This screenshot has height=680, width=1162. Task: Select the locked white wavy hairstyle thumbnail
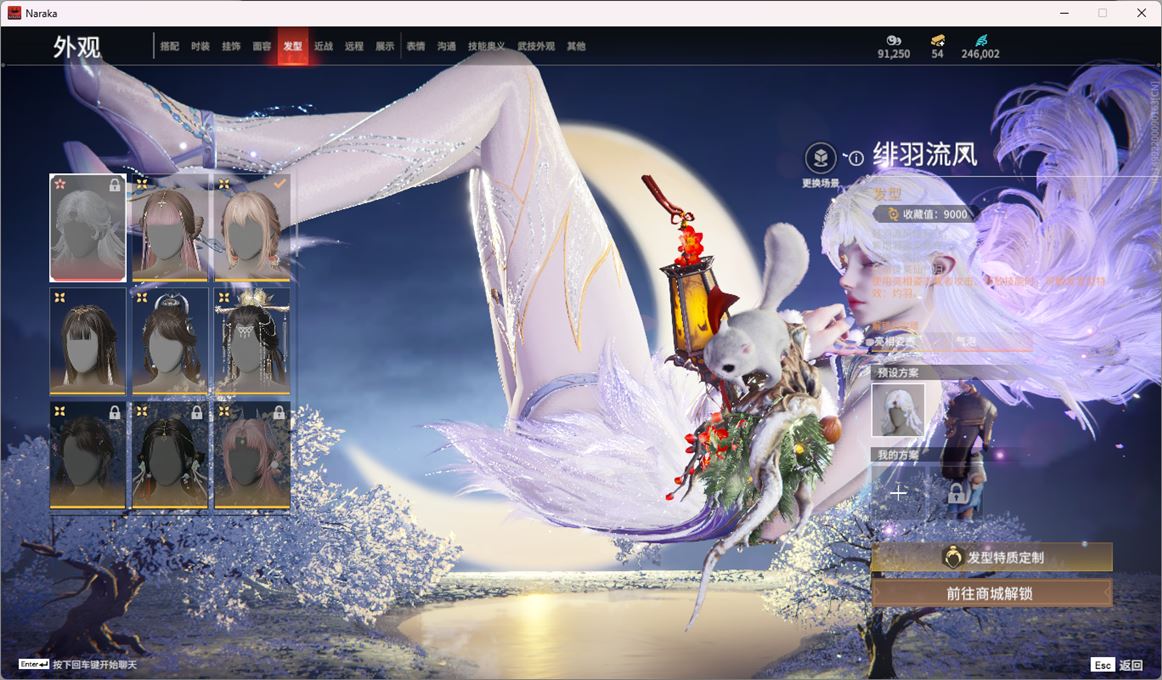point(87,227)
